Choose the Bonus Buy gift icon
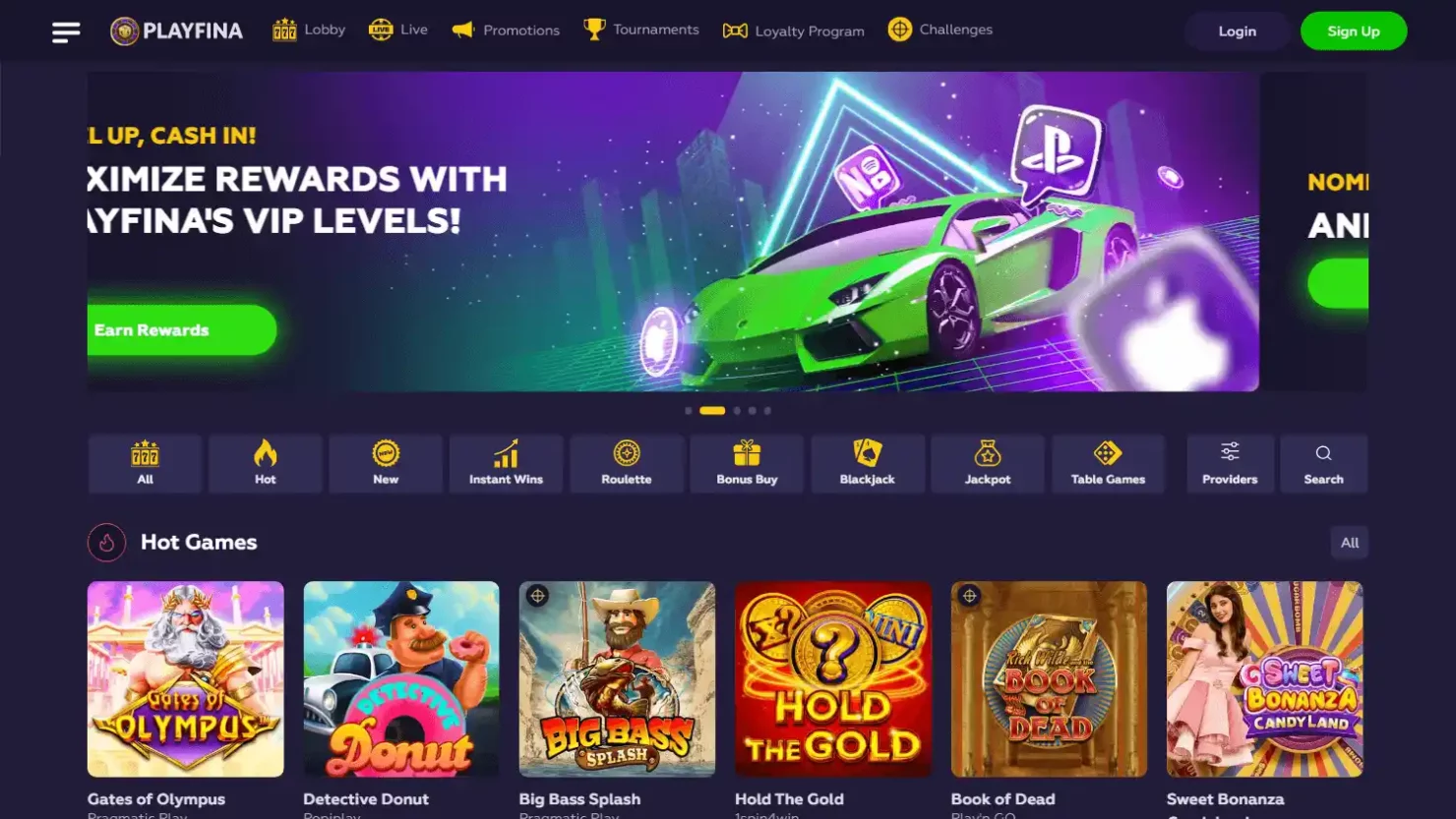Viewport: 1456px width, 819px height. point(747,453)
